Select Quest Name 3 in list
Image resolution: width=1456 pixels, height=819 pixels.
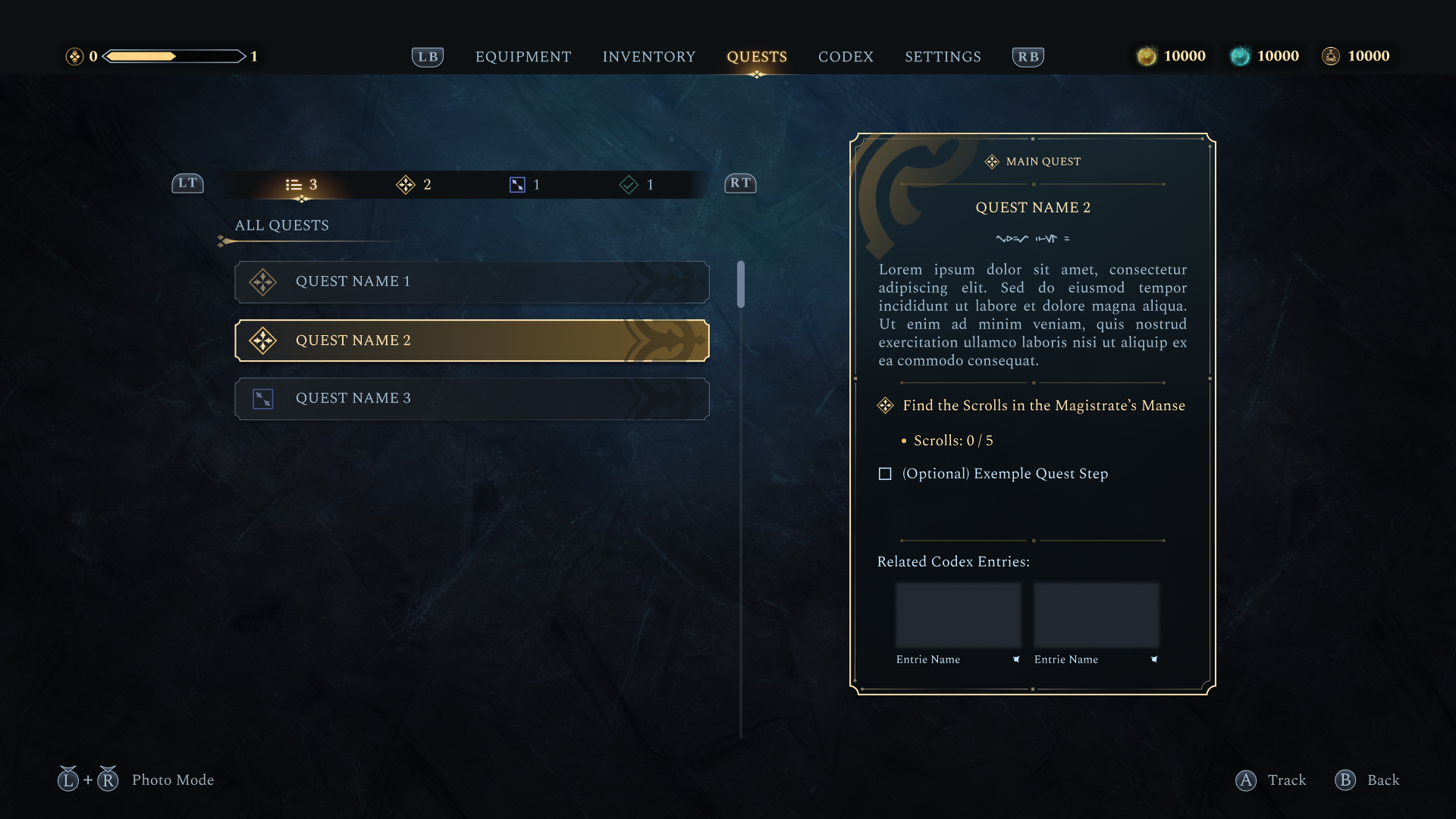point(472,399)
